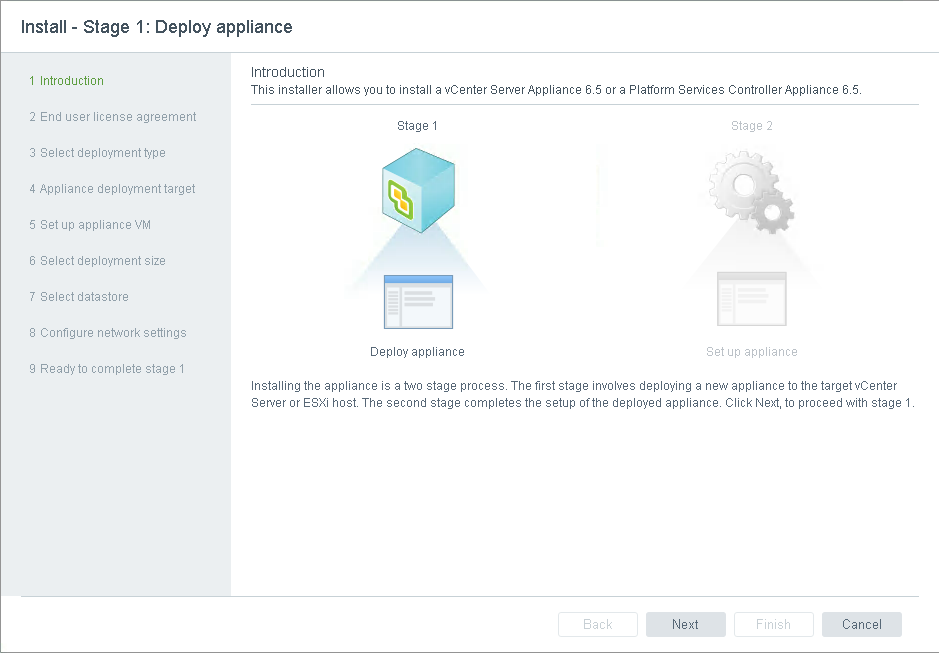This screenshot has width=939, height=653.
Task: Click the Introduction heading in main panel
Action: (x=287, y=72)
